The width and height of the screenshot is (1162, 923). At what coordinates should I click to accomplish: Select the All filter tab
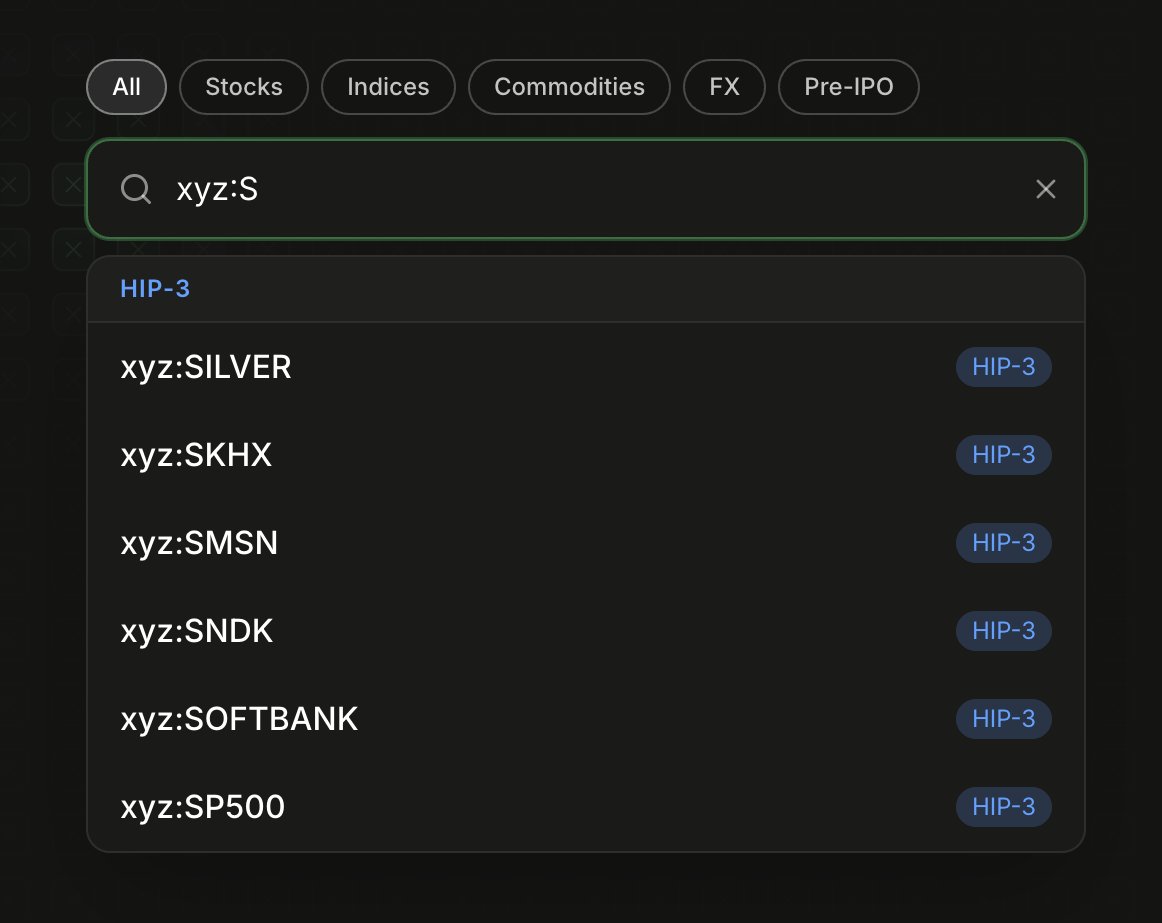tap(127, 87)
